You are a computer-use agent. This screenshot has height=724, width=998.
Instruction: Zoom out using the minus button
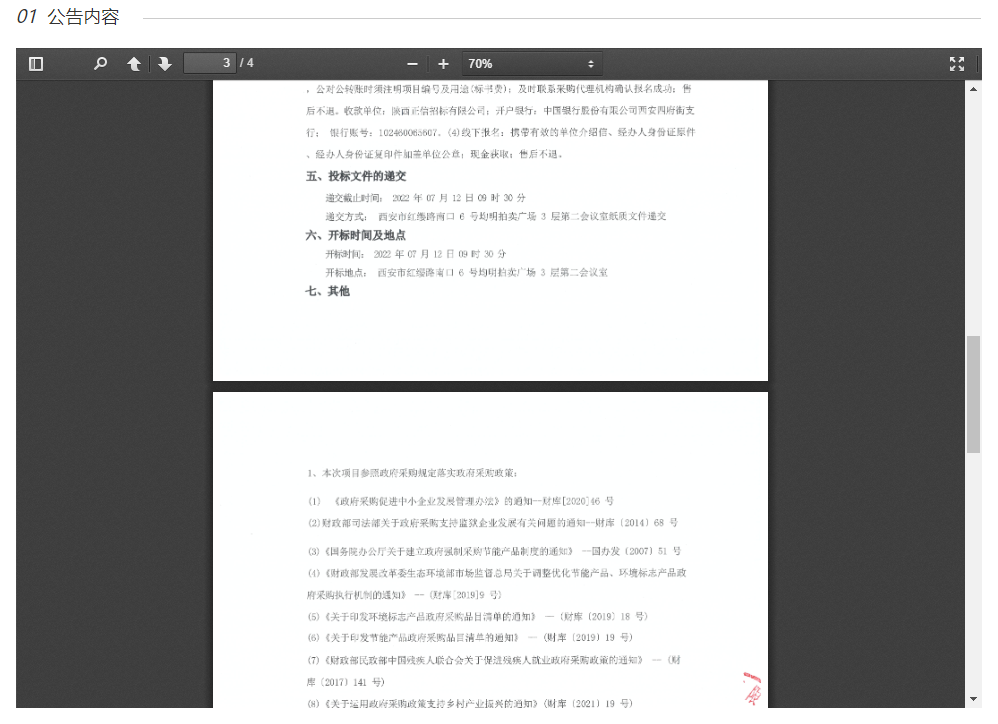pos(412,64)
